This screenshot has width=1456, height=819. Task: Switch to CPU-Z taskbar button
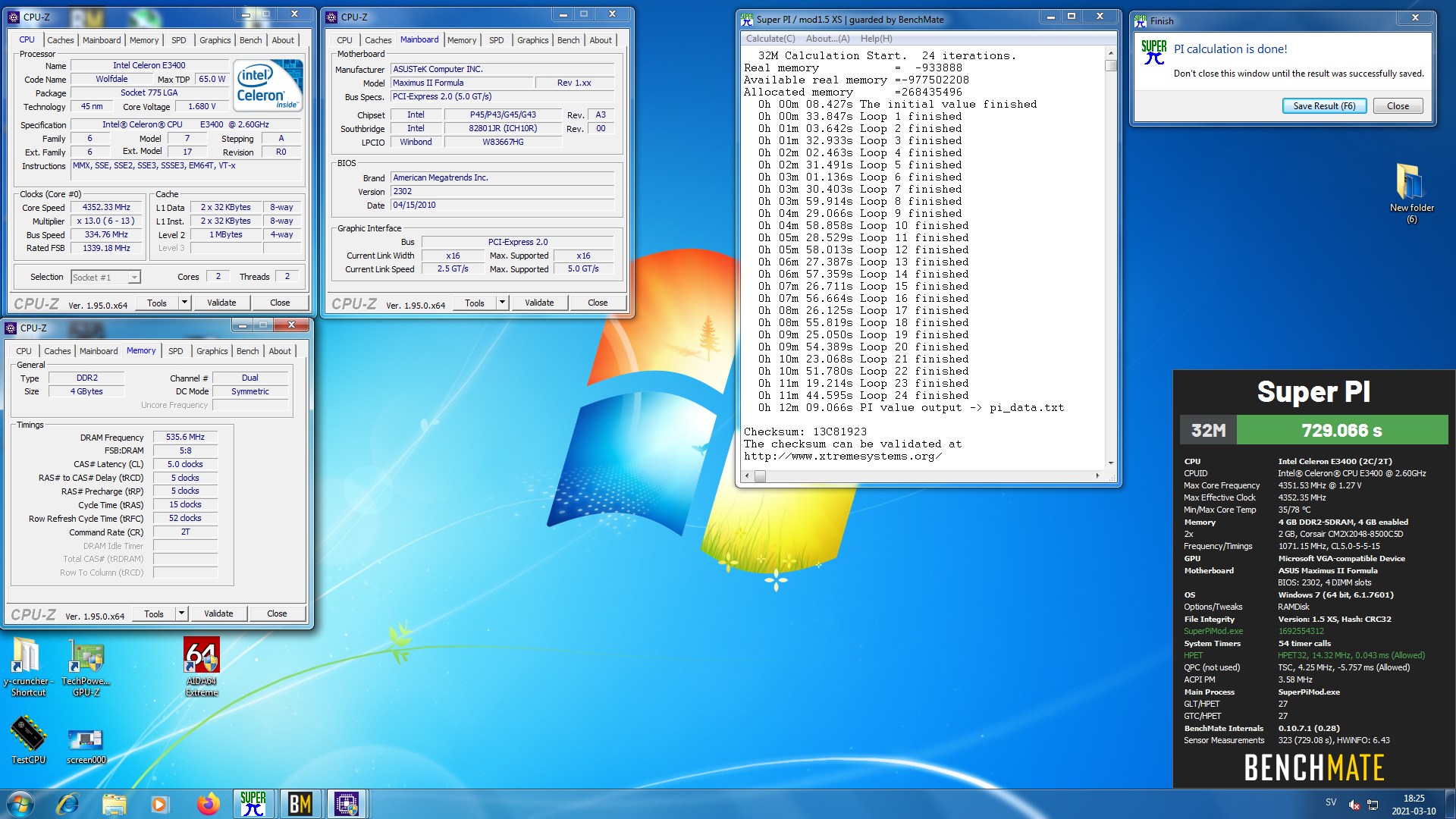click(x=347, y=803)
